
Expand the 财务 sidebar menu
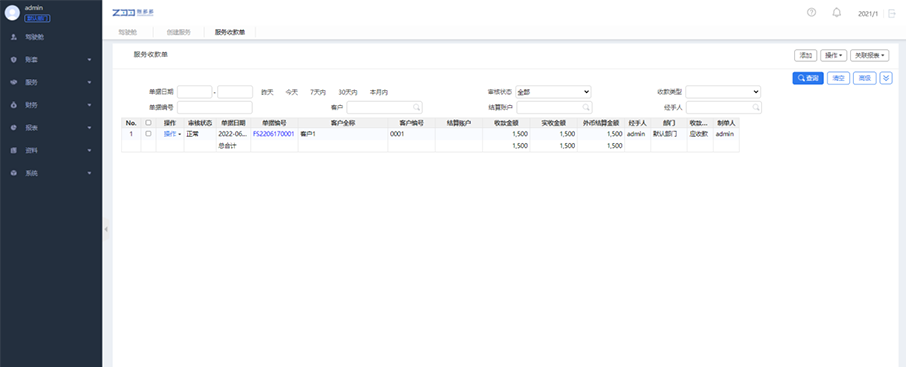51,105
